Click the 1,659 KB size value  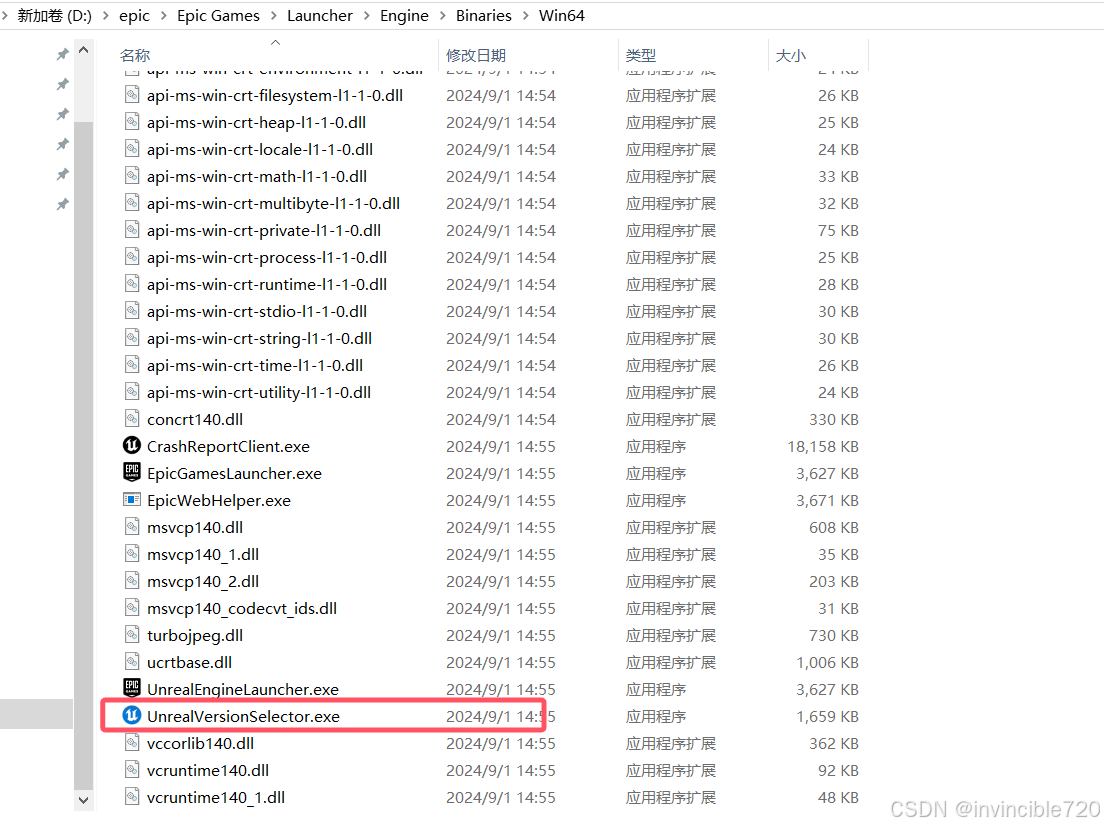coord(827,716)
